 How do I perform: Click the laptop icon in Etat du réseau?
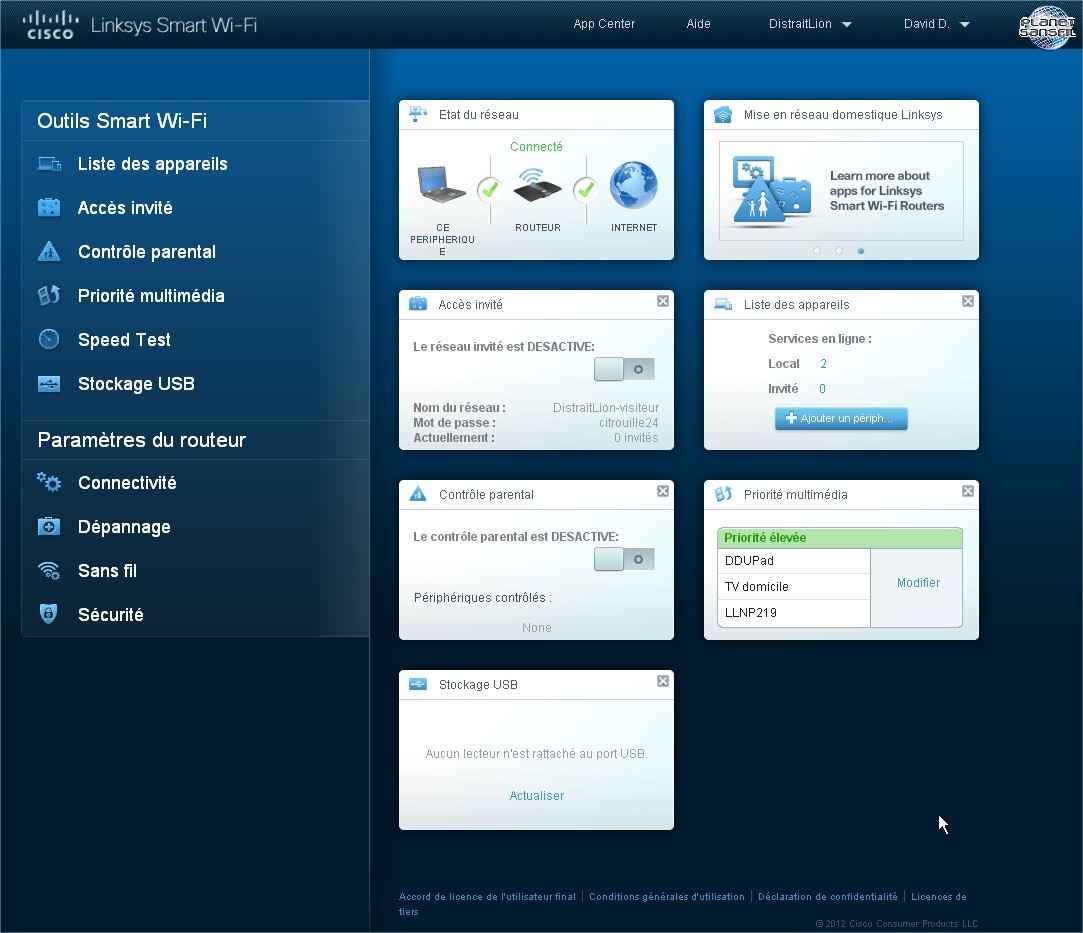pyautogui.click(x=442, y=184)
